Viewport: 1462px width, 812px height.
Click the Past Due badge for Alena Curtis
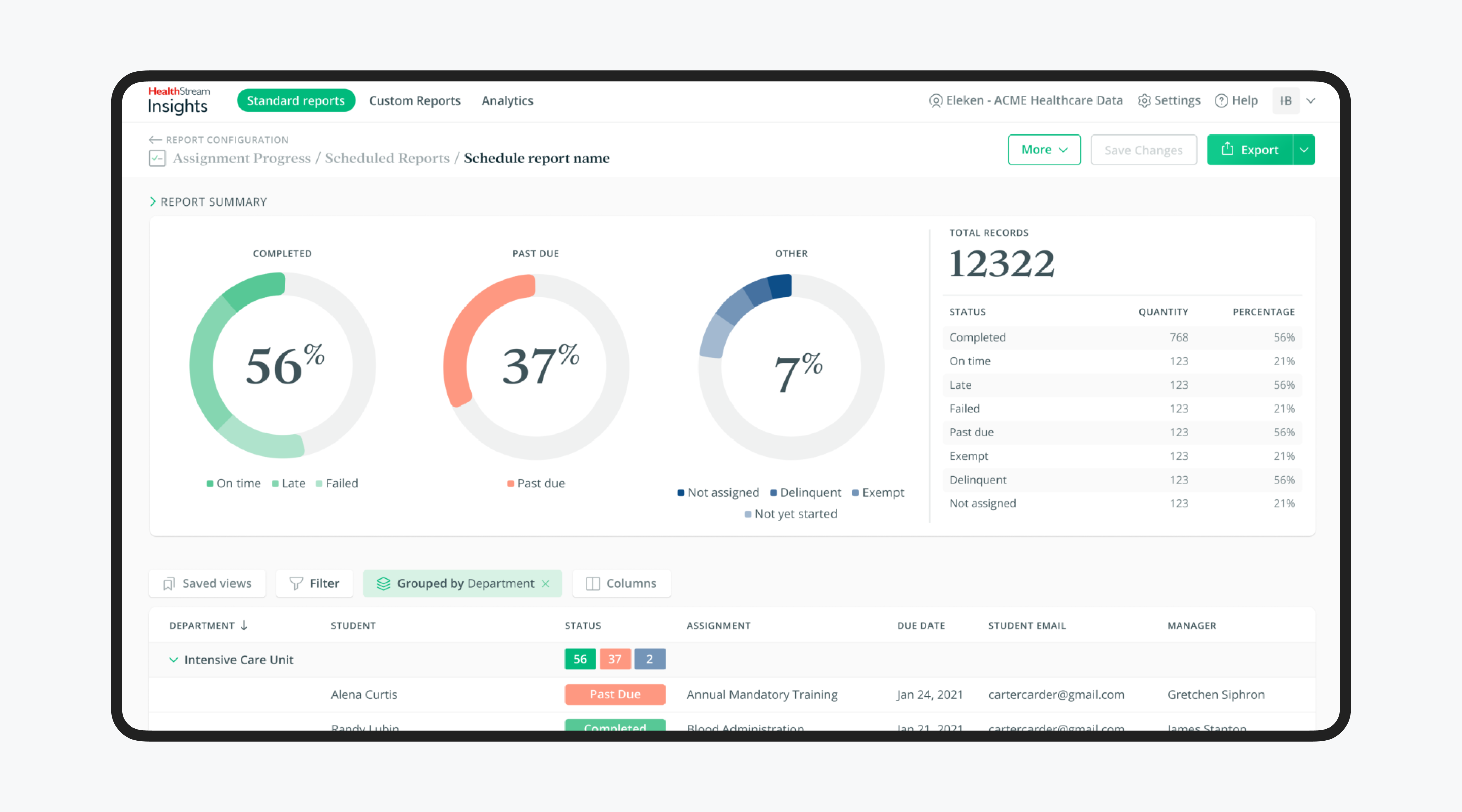[x=615, y=694]
